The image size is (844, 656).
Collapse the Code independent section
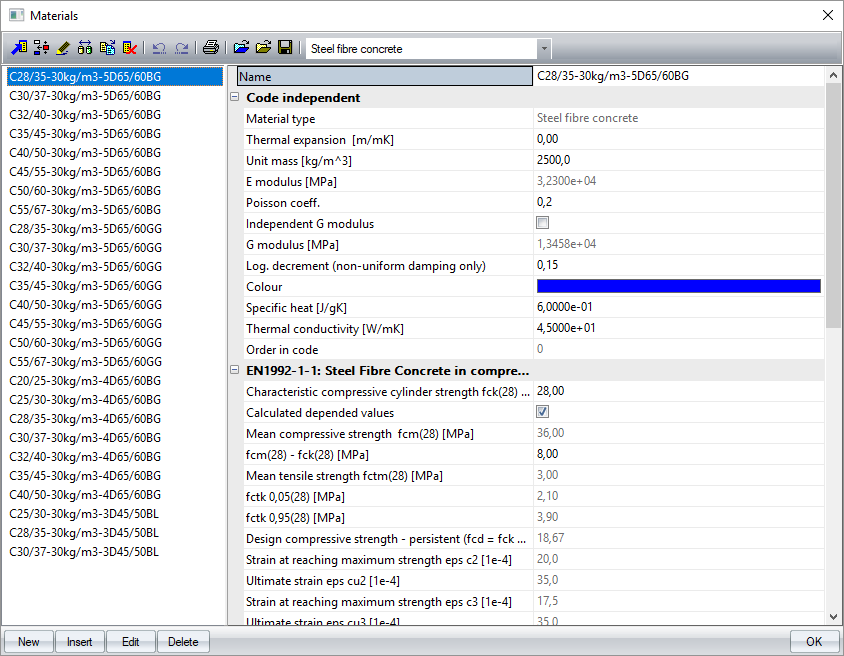click(x=234, y=97)
